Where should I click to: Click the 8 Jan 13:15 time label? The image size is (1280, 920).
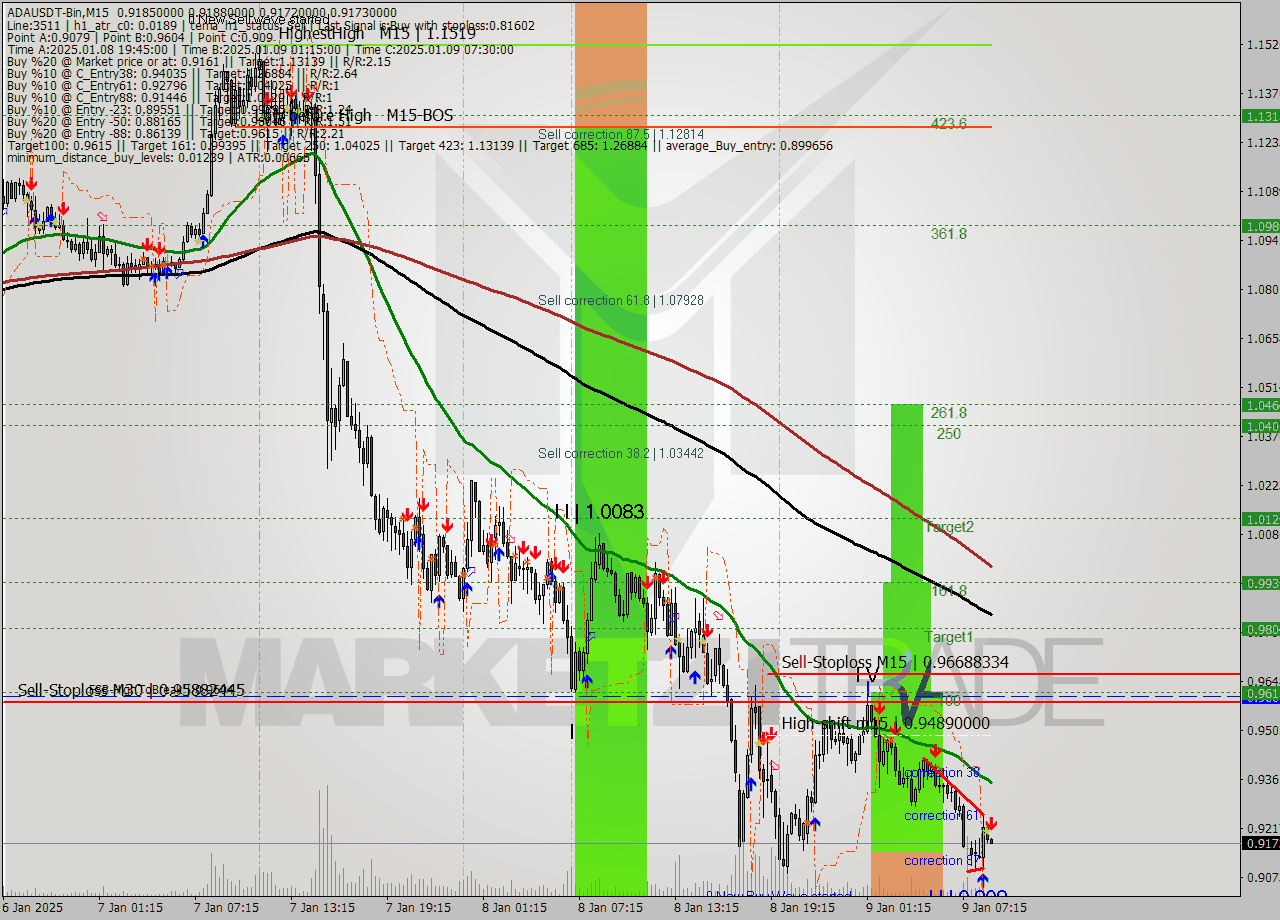point(707,908)
